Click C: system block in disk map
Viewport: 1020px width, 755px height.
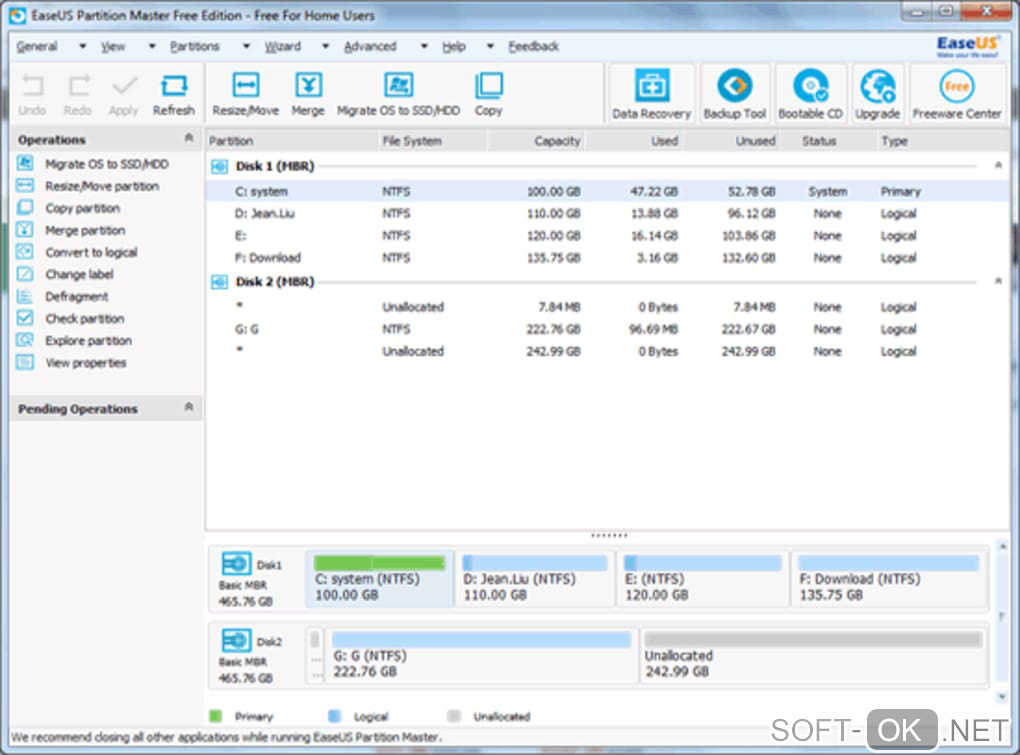(x=379, y=578)
